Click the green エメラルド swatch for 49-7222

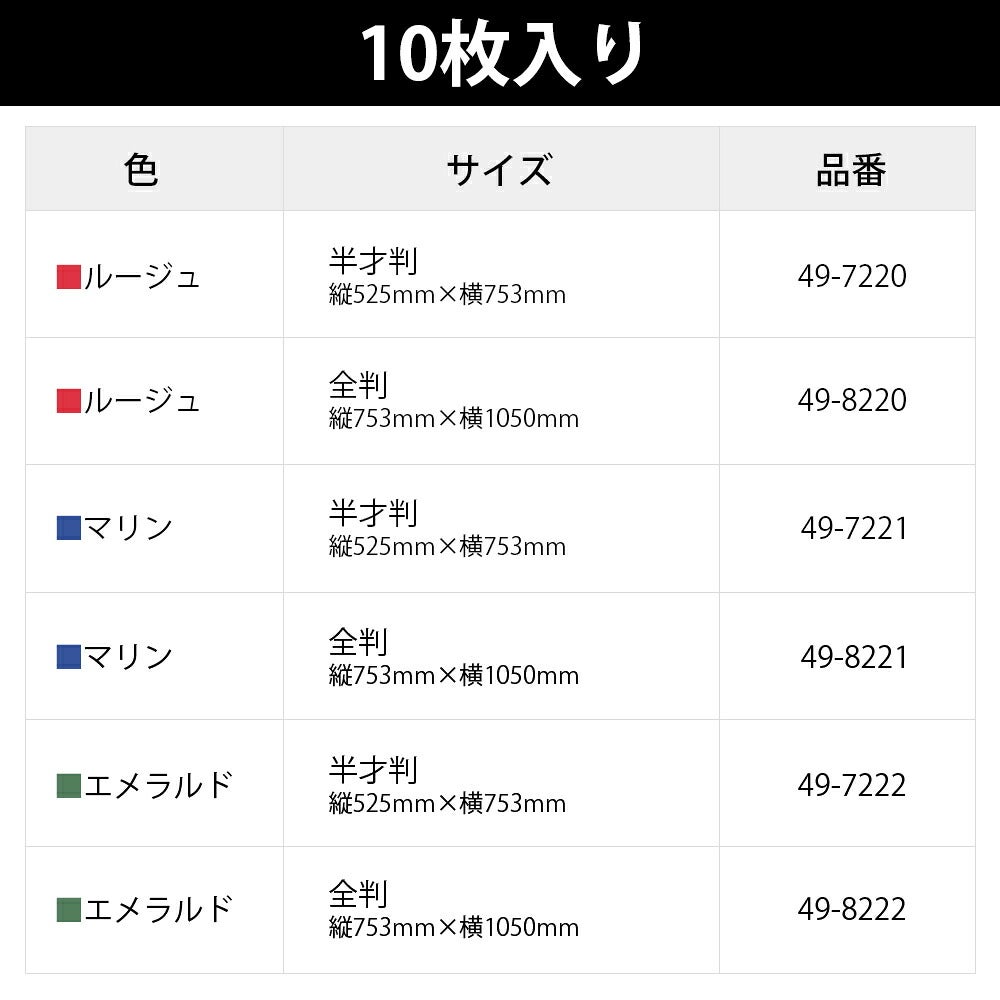[x=69, y=786]
